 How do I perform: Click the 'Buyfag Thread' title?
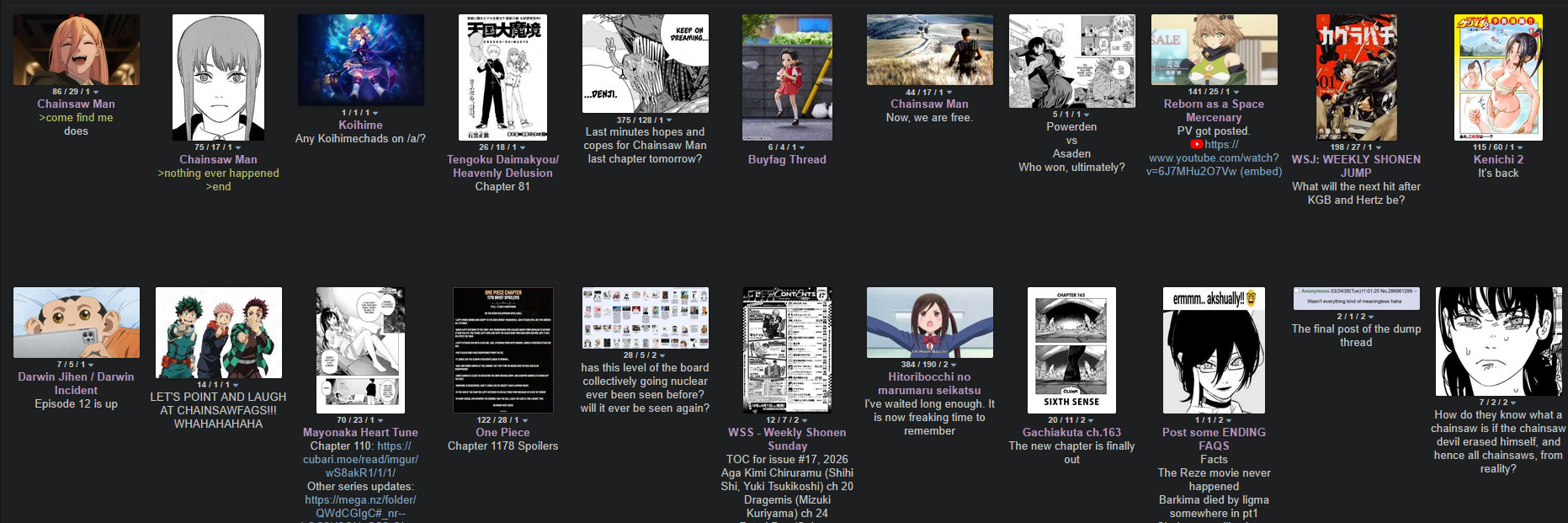[x=787, y=160]
